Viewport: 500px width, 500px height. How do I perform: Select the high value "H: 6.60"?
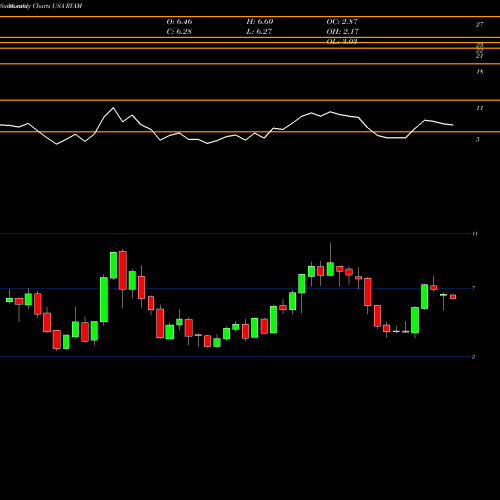(x=260, y=22)
